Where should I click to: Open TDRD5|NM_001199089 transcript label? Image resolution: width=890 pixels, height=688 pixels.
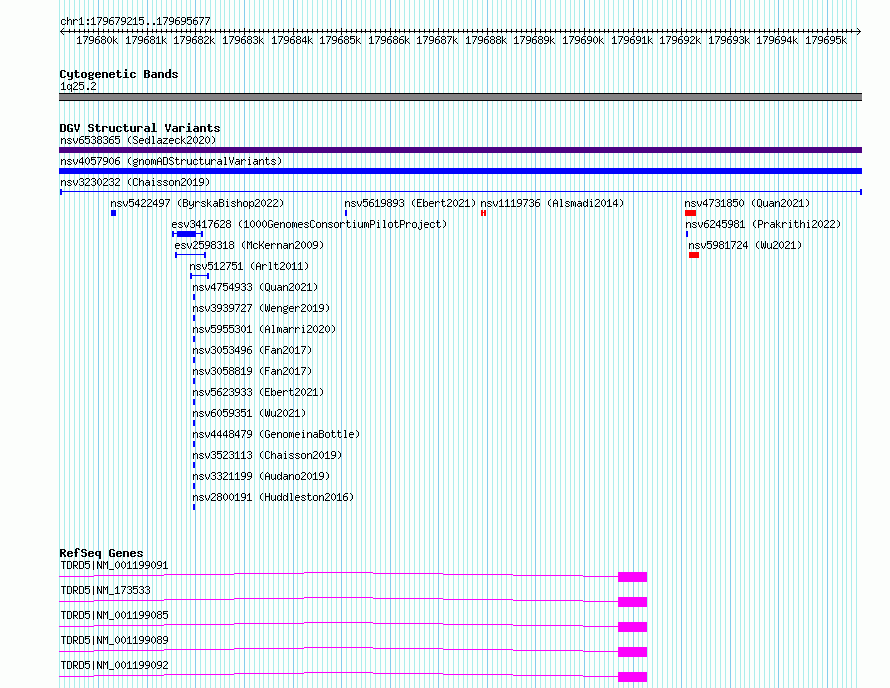114,640
